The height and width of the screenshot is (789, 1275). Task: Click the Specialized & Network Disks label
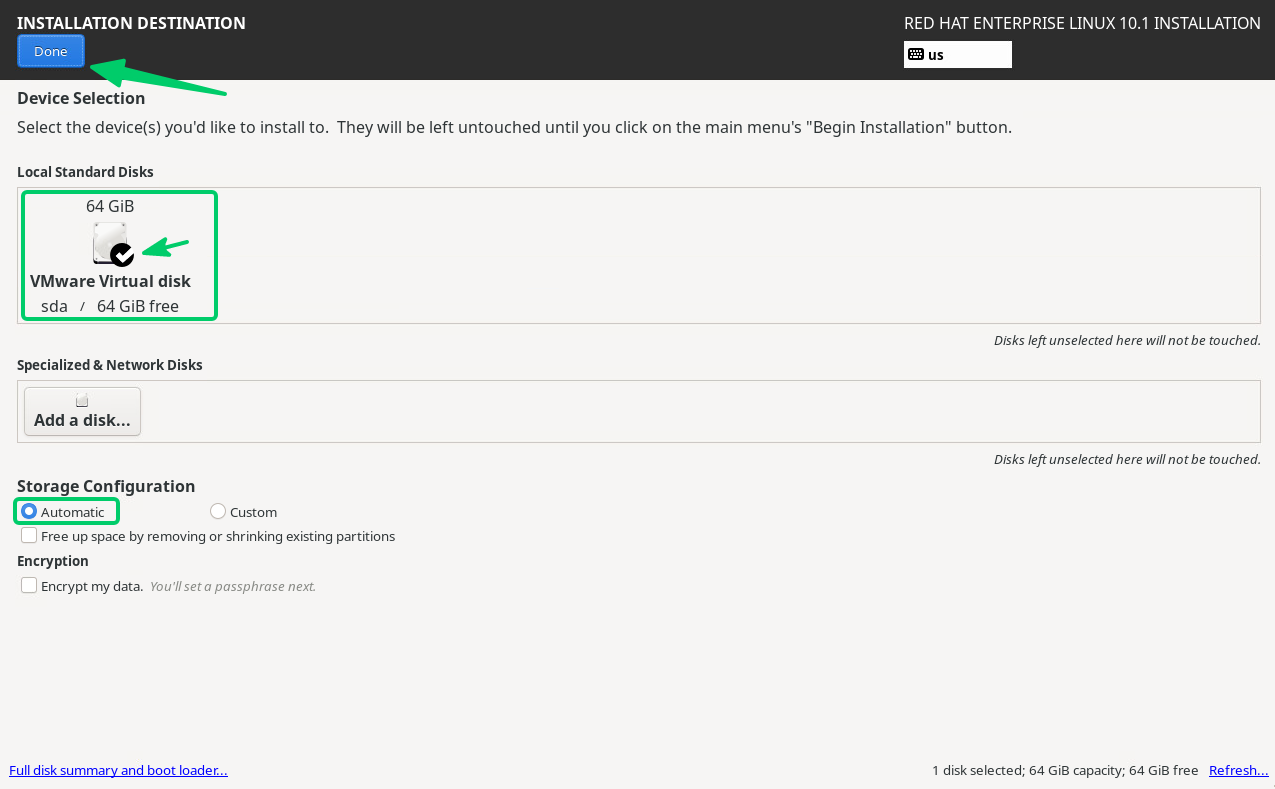click(110, 365)
